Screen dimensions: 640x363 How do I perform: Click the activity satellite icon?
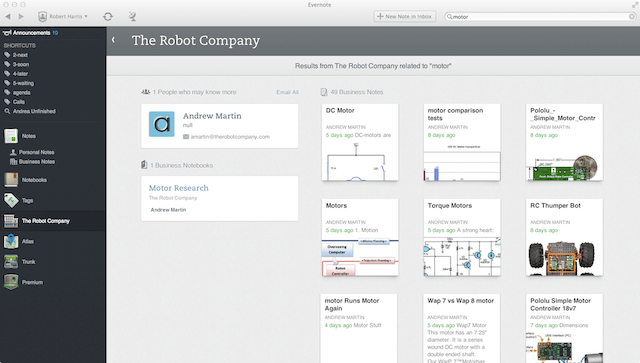[x=132, y=16]
